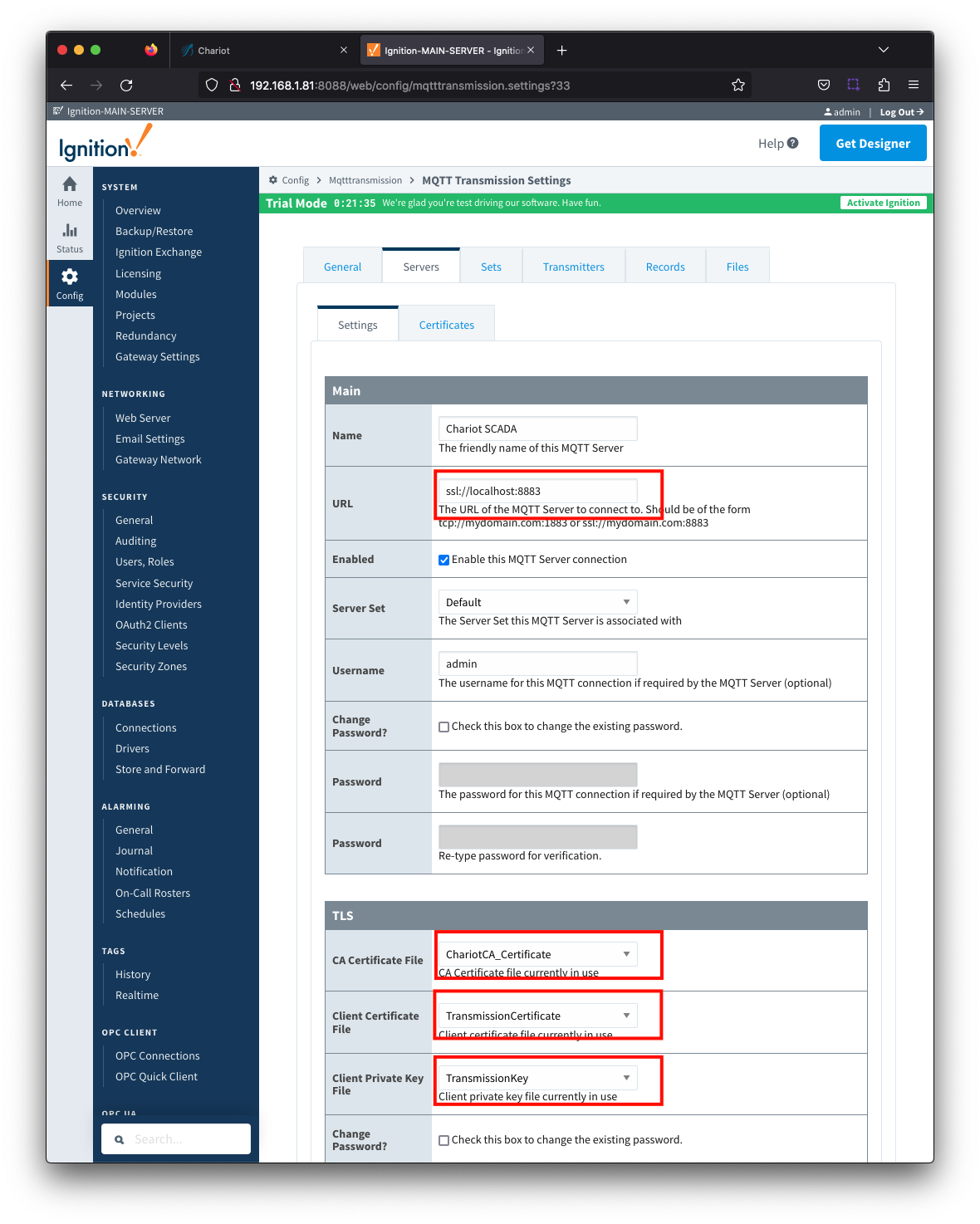Close the Chariot browser tab
The image size is (980, 1224).
(x=344, y=51)
